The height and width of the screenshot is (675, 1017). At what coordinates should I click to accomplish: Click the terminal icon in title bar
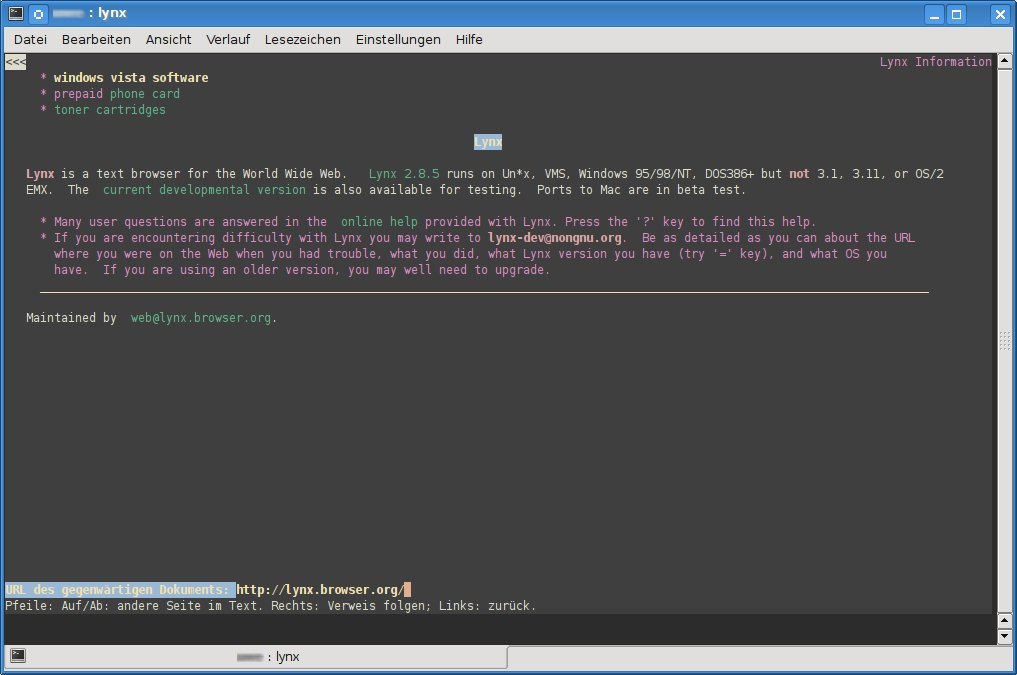coord(16,13)
